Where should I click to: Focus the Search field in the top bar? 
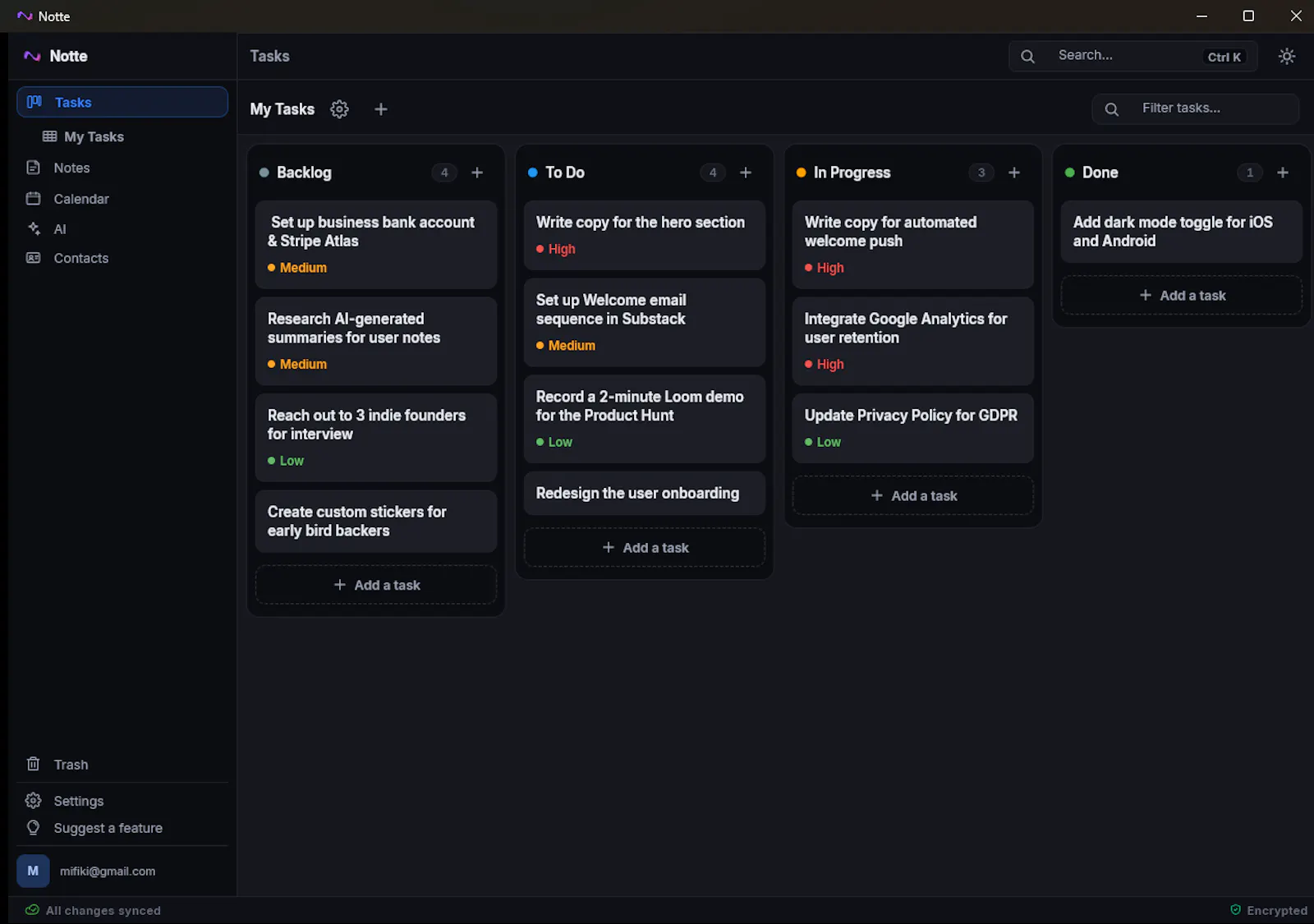coord(1133,56)
